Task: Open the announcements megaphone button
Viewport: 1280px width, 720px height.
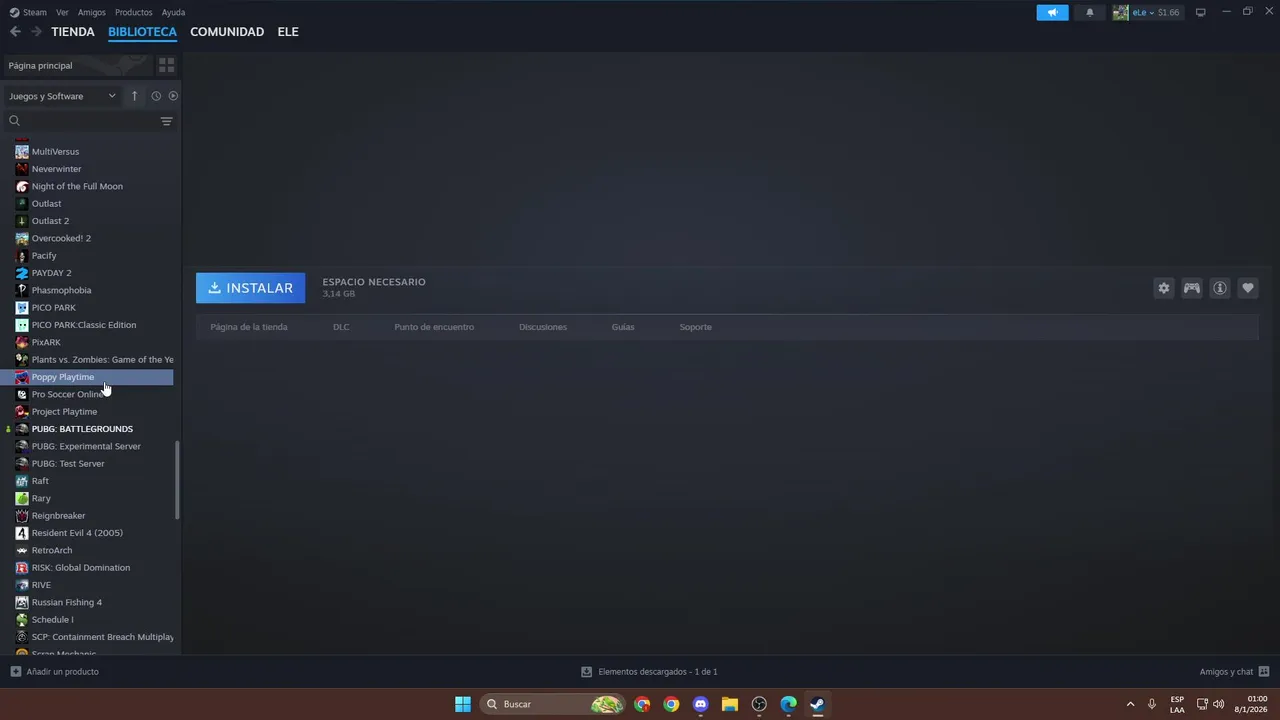Action: click(1052, 12)
